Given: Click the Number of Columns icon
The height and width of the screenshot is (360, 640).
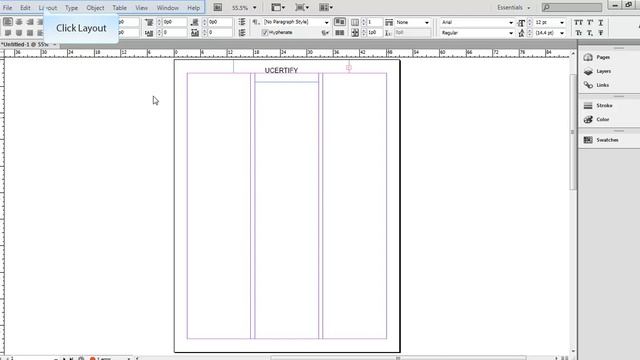Looking at the screenshot, I should coord(355,22).
